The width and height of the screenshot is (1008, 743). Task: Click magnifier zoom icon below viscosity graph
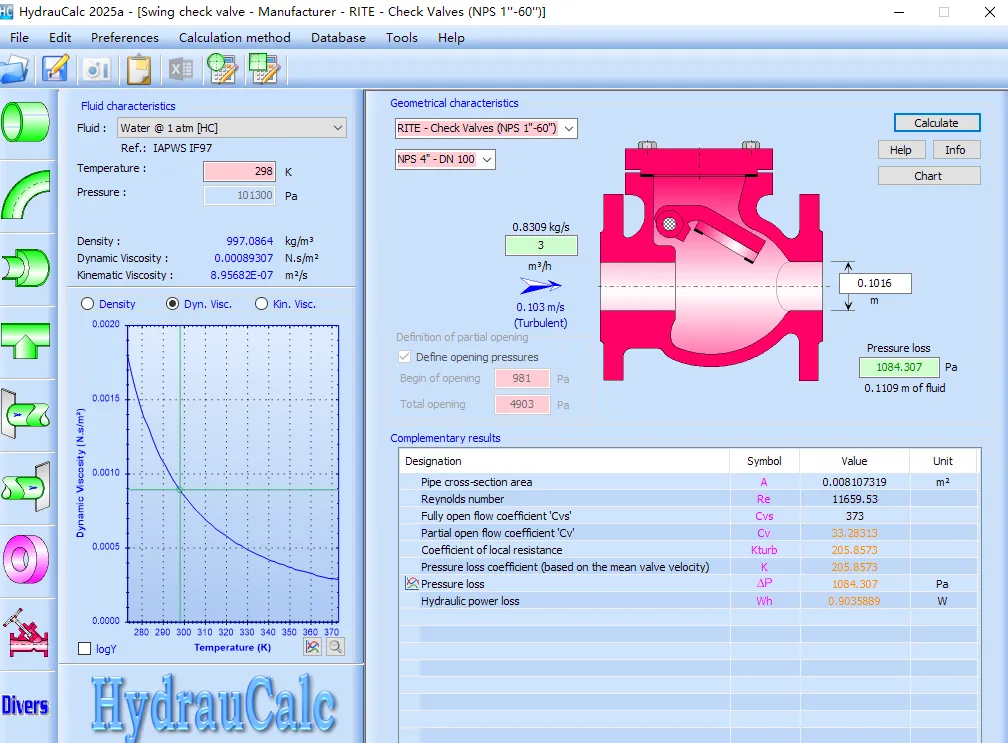[336, 647]
